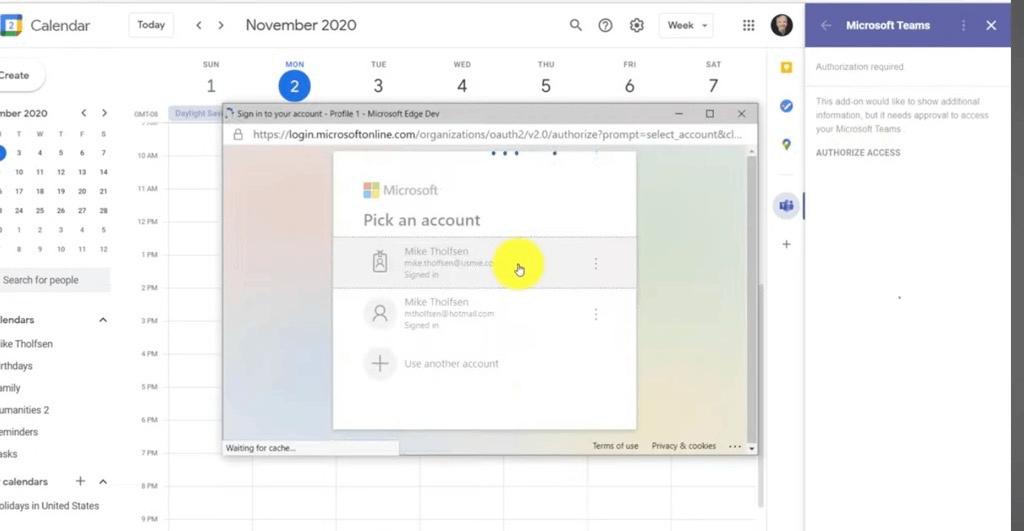Select Wednesday 4 in the week header
The image size is (1024, 531).
462,86
